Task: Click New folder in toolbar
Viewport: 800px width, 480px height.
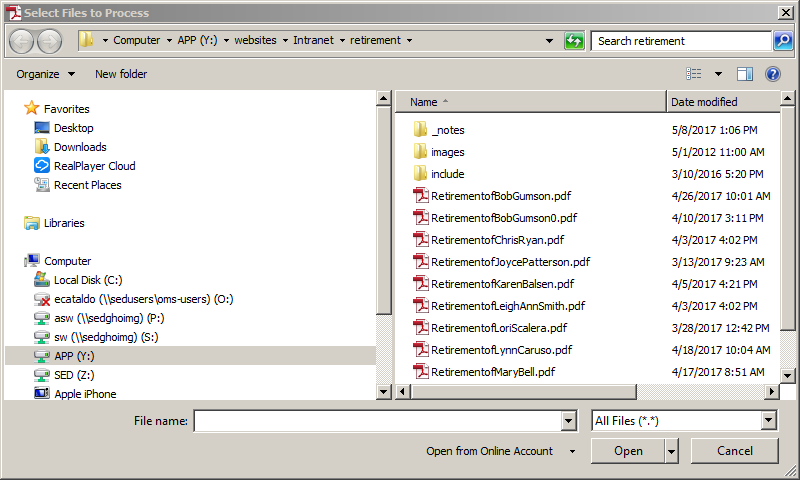Action: click(x=121, y=74)
